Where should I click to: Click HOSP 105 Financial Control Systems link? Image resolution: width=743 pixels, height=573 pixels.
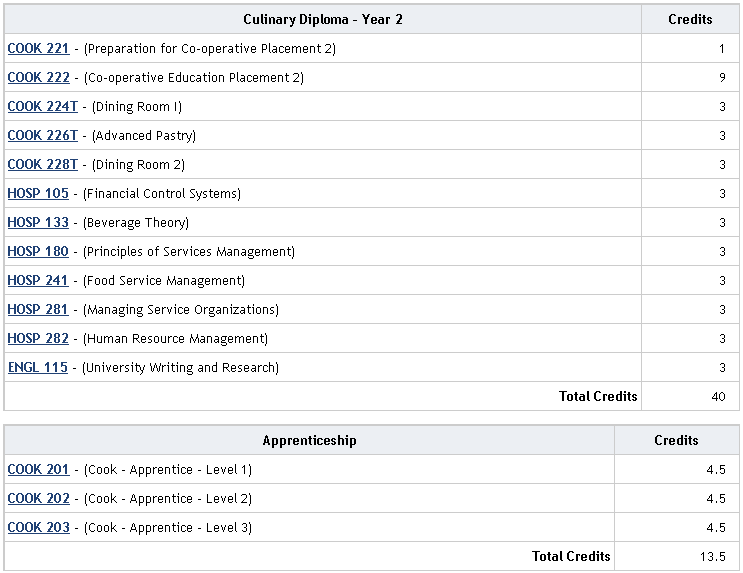[38, 193]
